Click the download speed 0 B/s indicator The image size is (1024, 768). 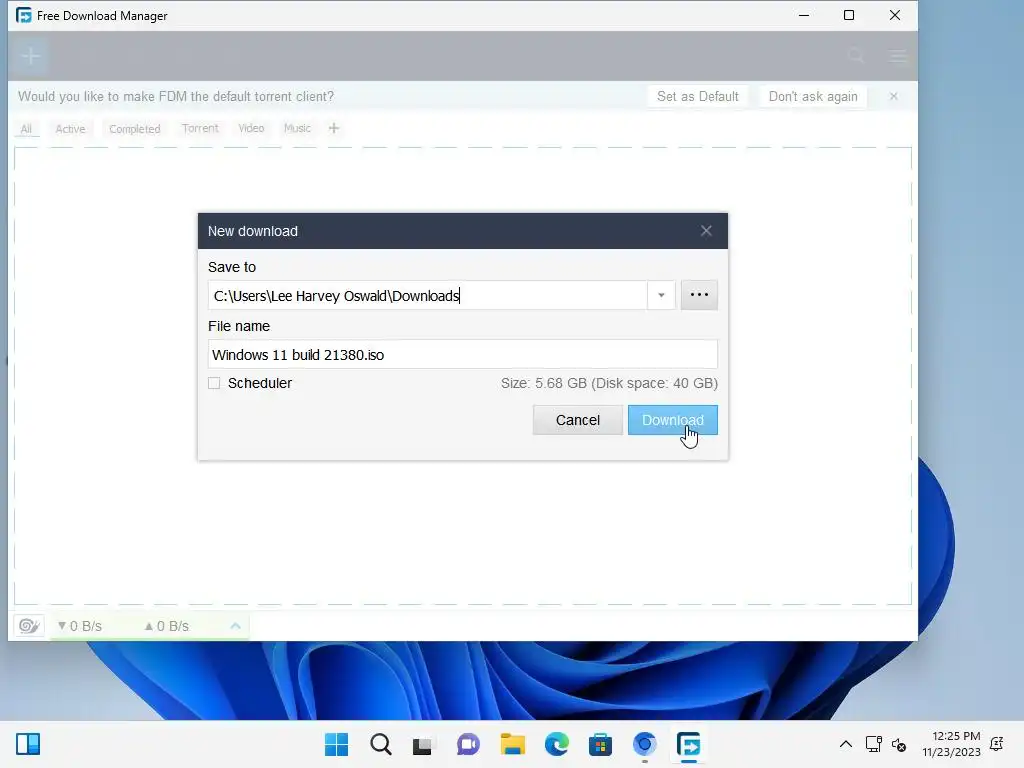pos(80,626)
